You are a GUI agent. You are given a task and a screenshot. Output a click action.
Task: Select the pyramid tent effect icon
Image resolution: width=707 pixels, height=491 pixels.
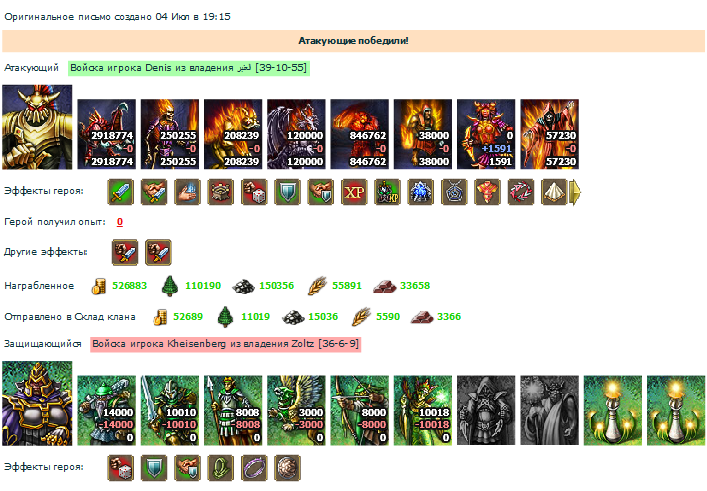pos(554,192)
